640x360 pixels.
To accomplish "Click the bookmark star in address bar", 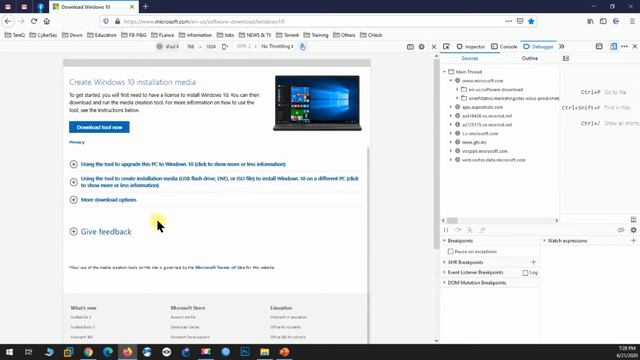I will click(531, 21).
